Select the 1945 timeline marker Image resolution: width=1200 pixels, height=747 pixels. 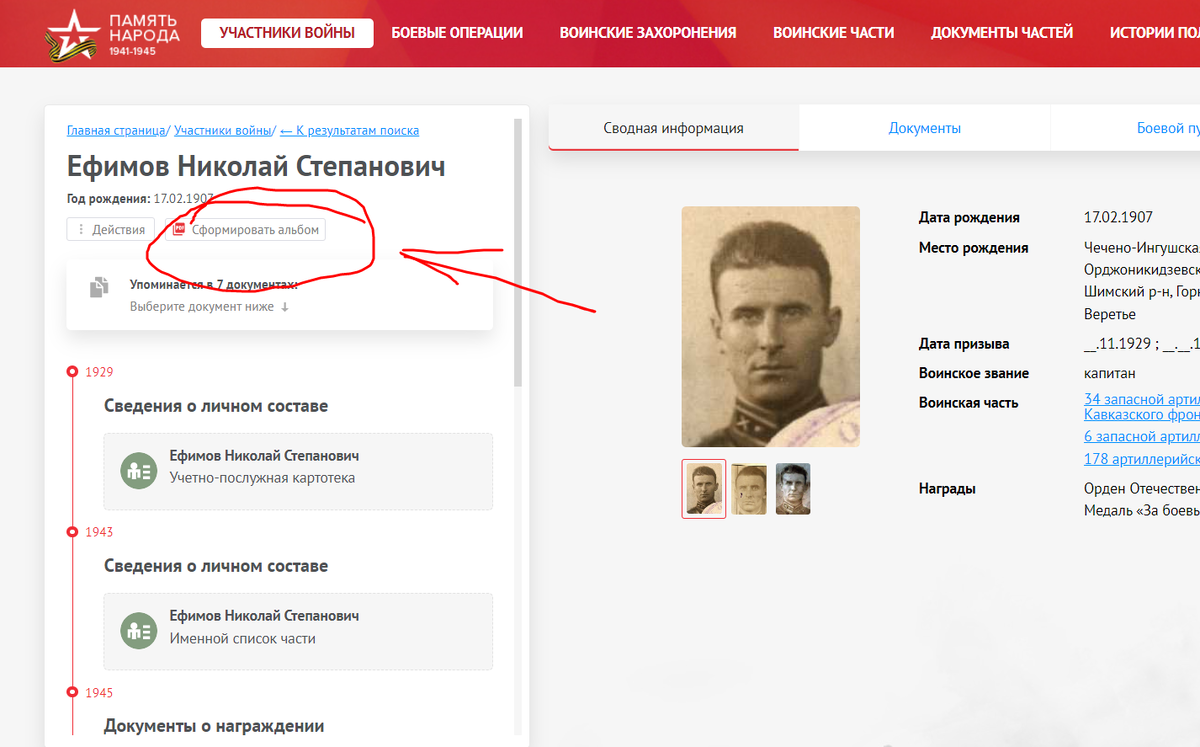pyautogui.click(x=72, y=692)
